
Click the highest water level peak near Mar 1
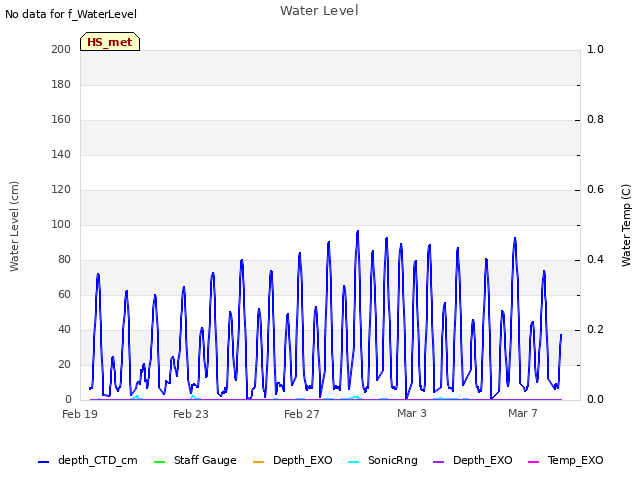[358, 231]
